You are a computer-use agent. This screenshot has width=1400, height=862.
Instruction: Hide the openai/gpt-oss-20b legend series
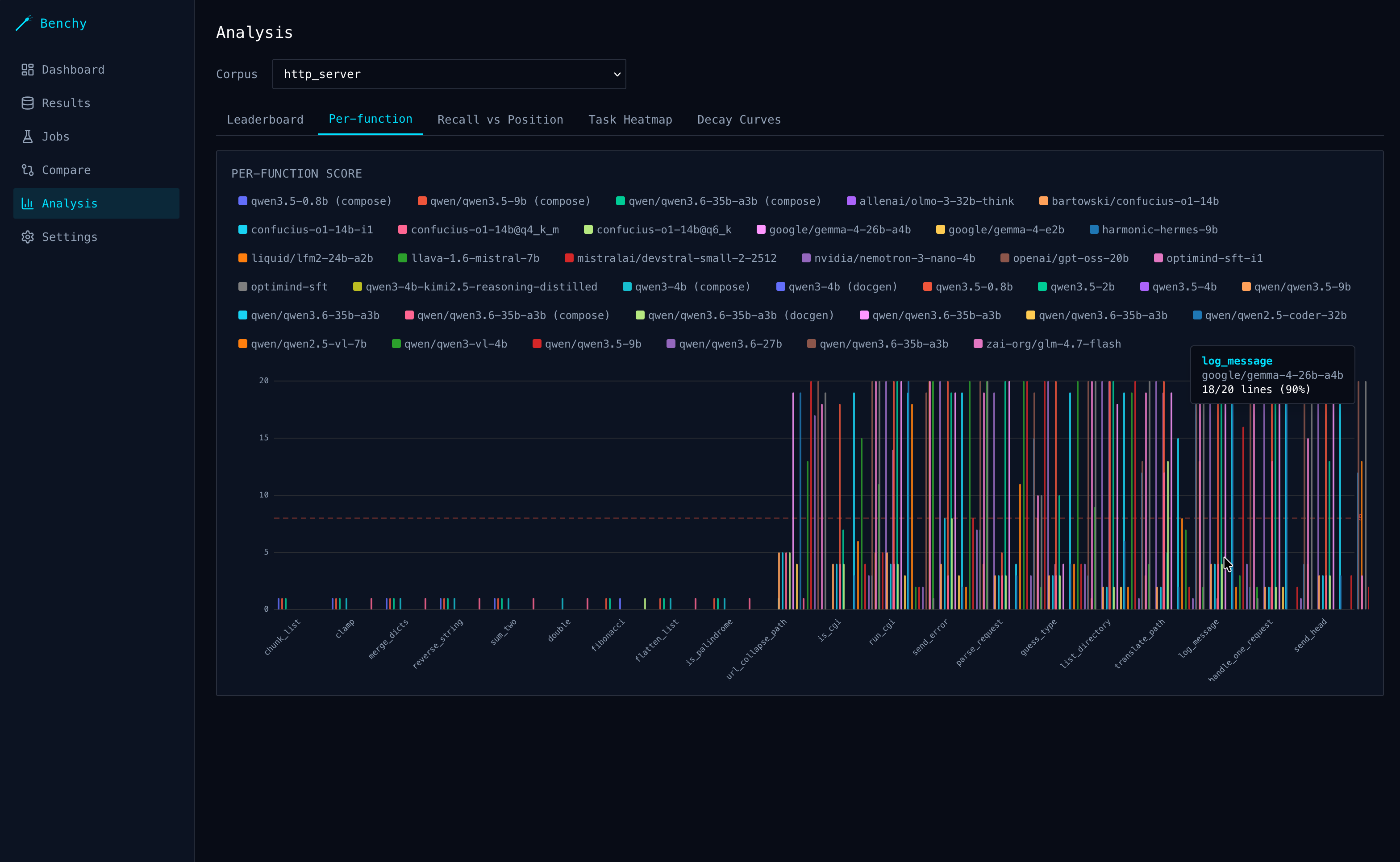click(x=1064, y=258)
